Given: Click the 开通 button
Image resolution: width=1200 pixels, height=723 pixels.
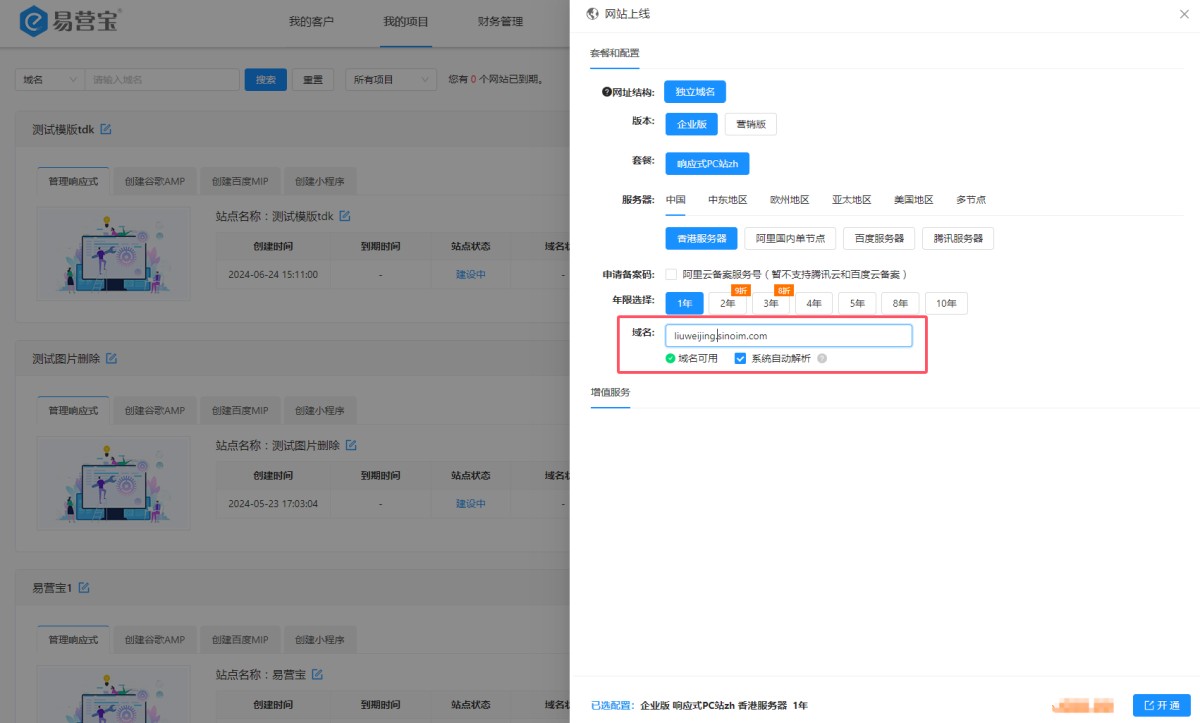Looking at the screenshot, I should coord(1161,705).
